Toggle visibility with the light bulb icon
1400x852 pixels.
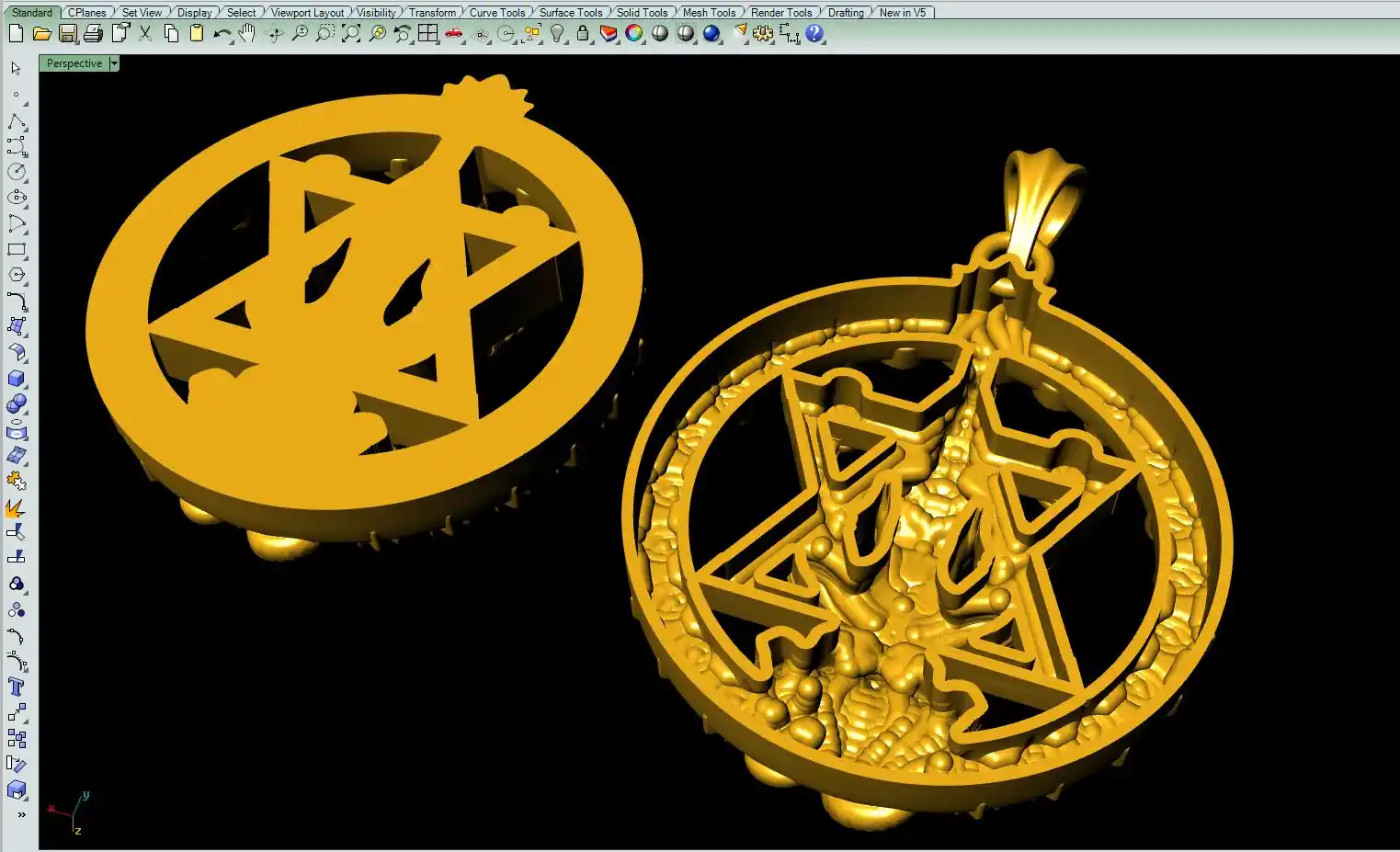coord(557,34)
